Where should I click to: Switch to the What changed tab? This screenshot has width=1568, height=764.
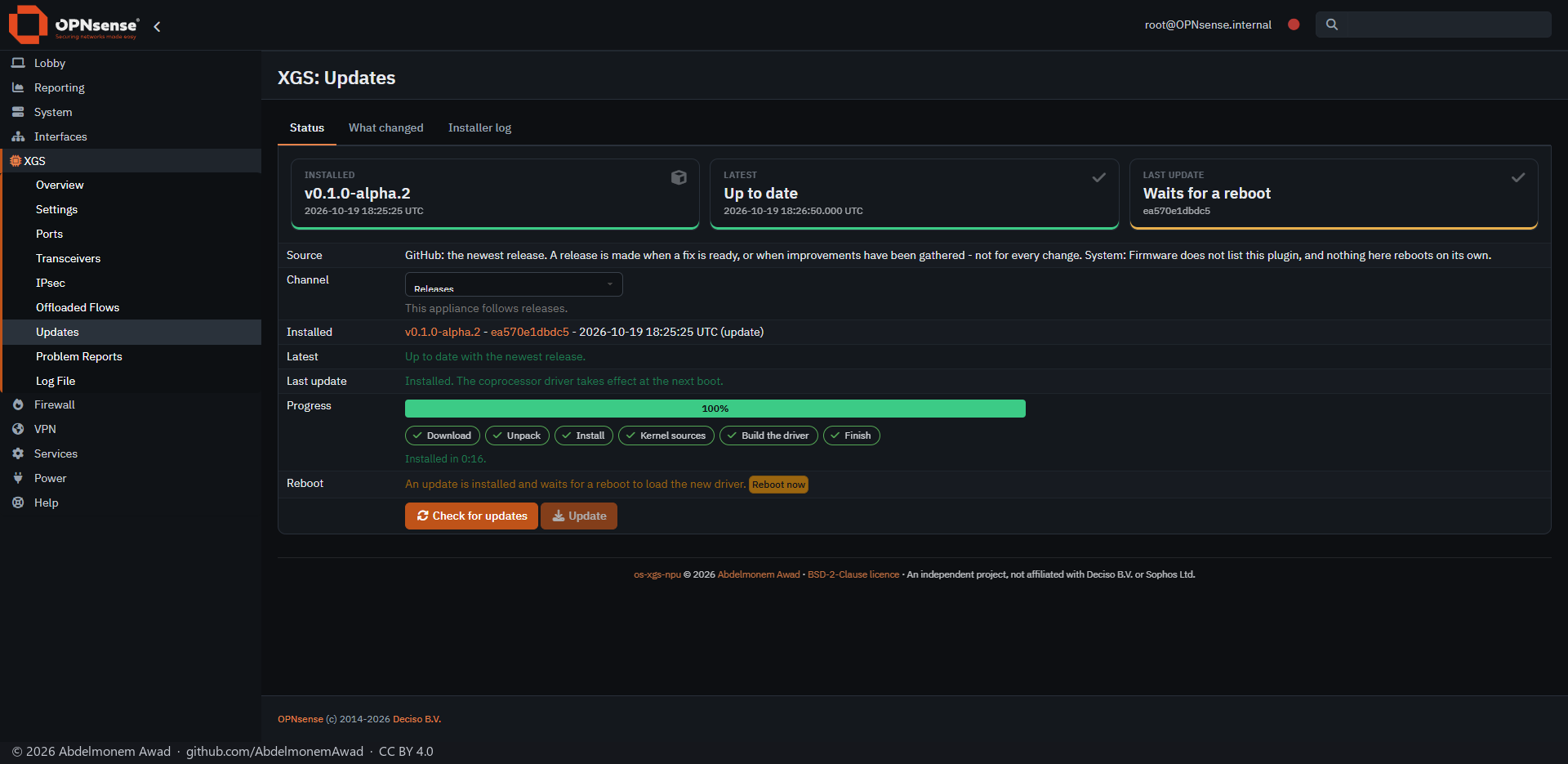point(385,127)
